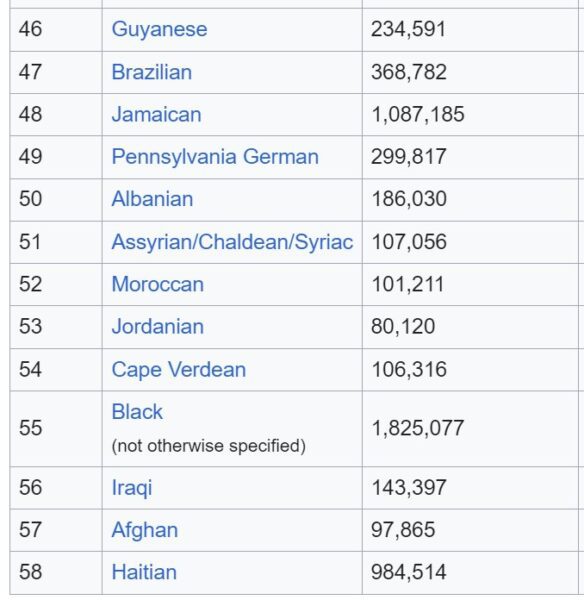The width and height of the screenshot is (584, 600).
Task: Select the population cell 1,087,185
Action: (470, 114)
